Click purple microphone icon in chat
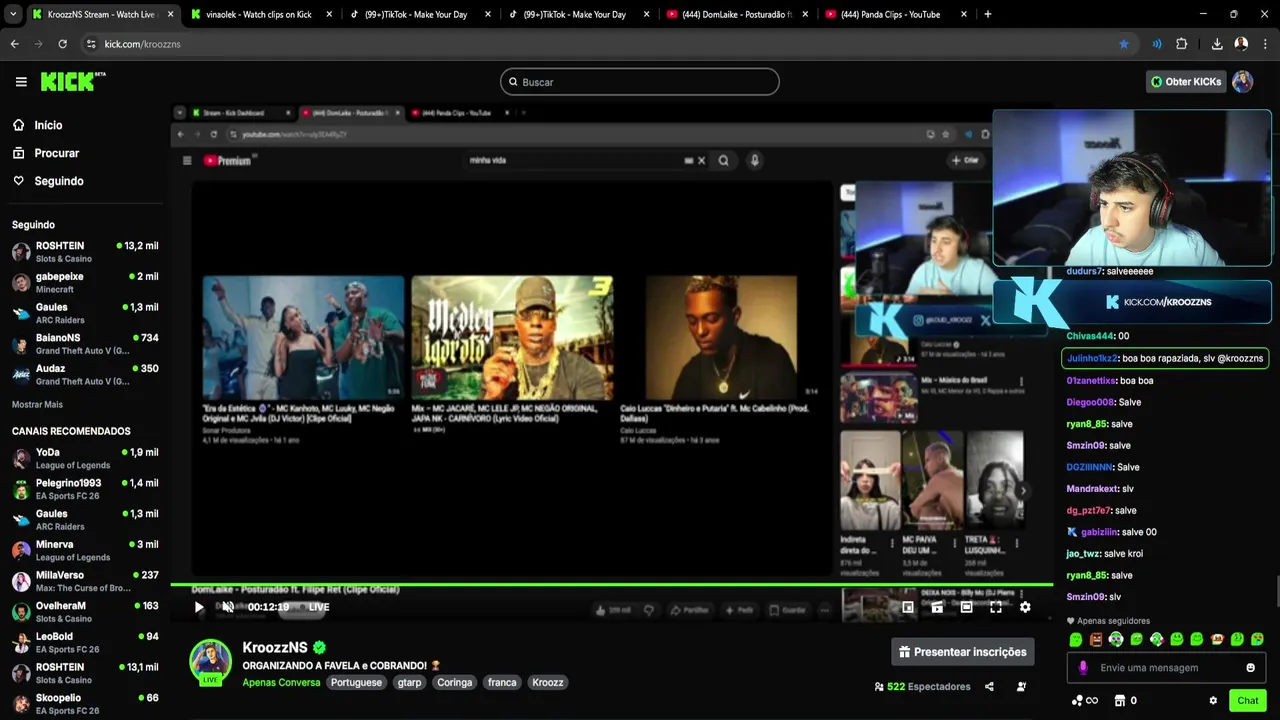The height and width of the screenshot is (720, 1280). point(1083,668)
